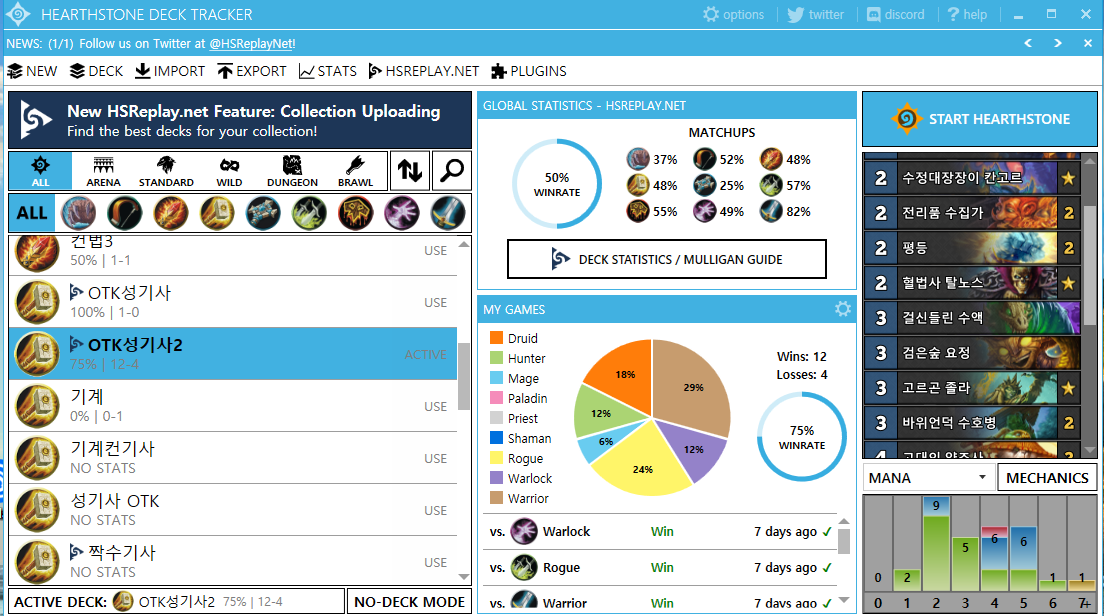Open the HSREPLAY.NET menu

pos(424,71)
